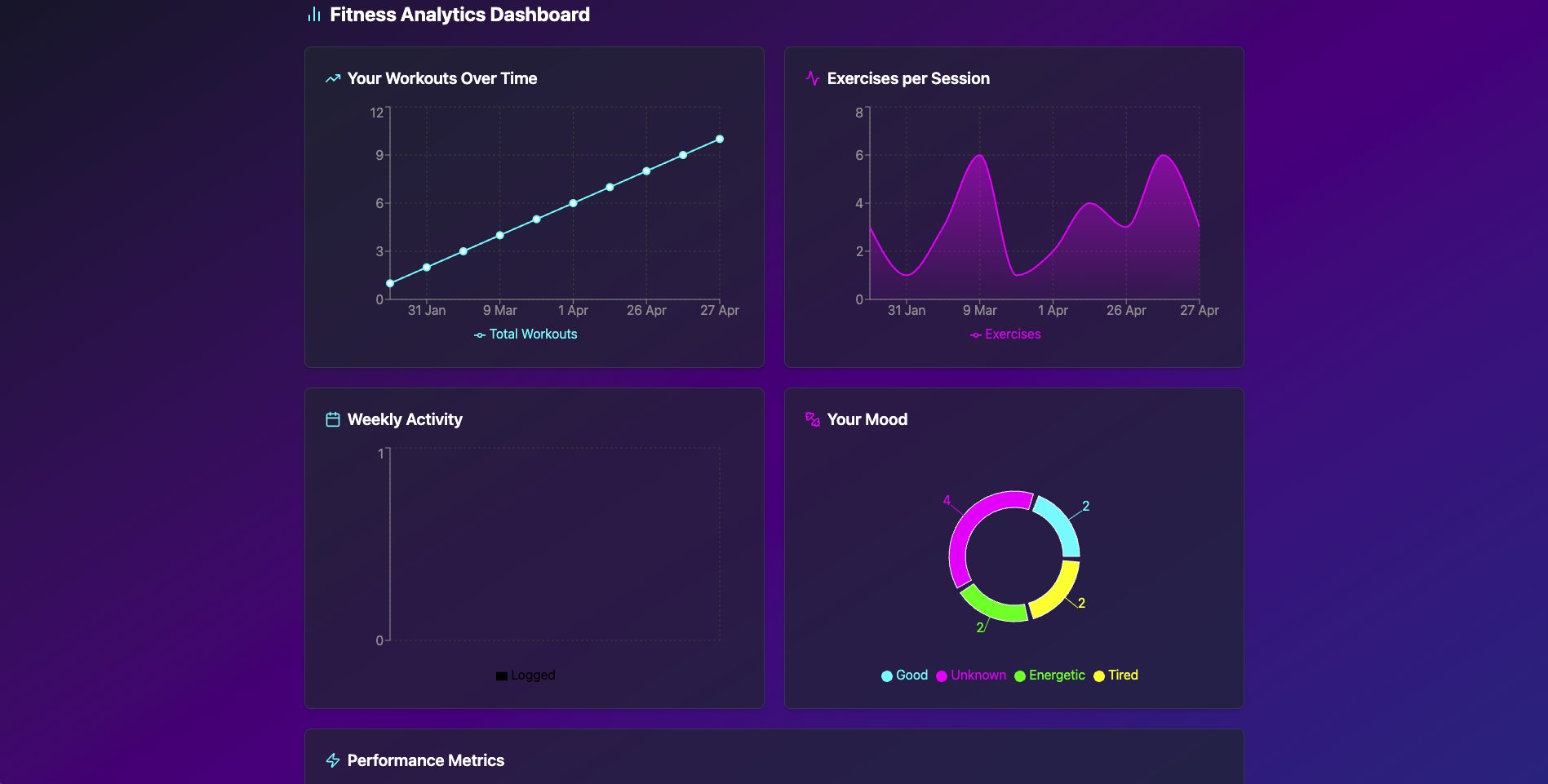1548x784 pixels.
Task: Select the Energetic legend label
Action: (1057, 675)
